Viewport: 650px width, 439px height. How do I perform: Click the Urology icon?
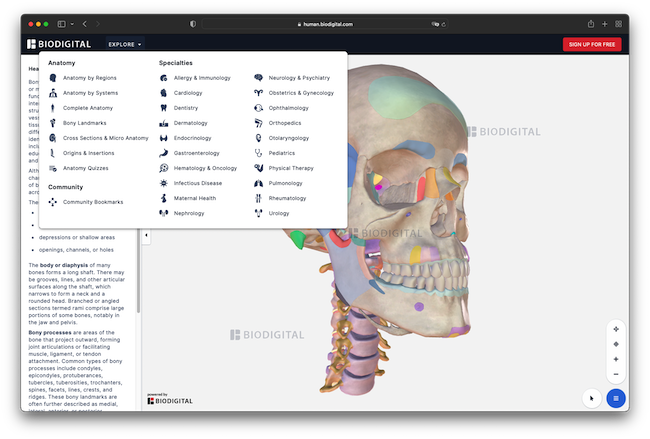tap(258, 213)
